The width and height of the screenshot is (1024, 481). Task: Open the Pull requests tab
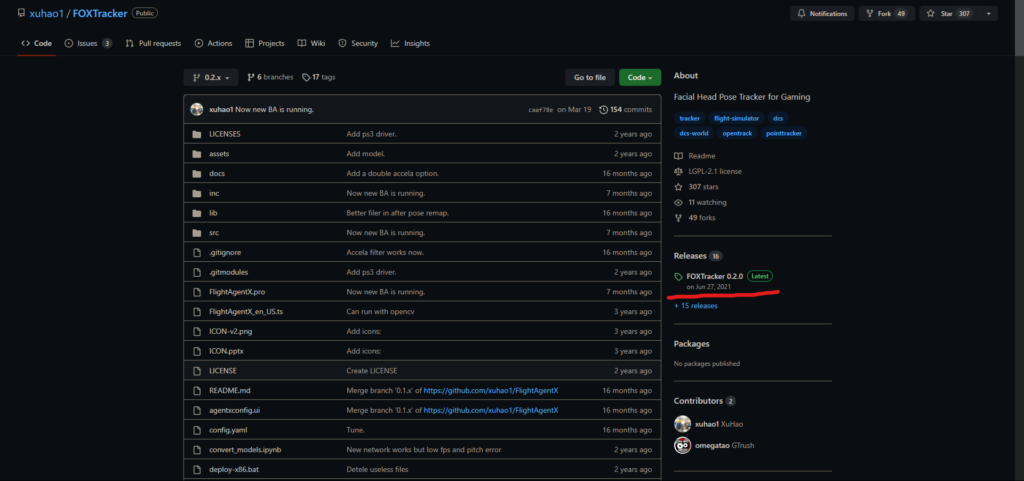(x=154, y=43)
